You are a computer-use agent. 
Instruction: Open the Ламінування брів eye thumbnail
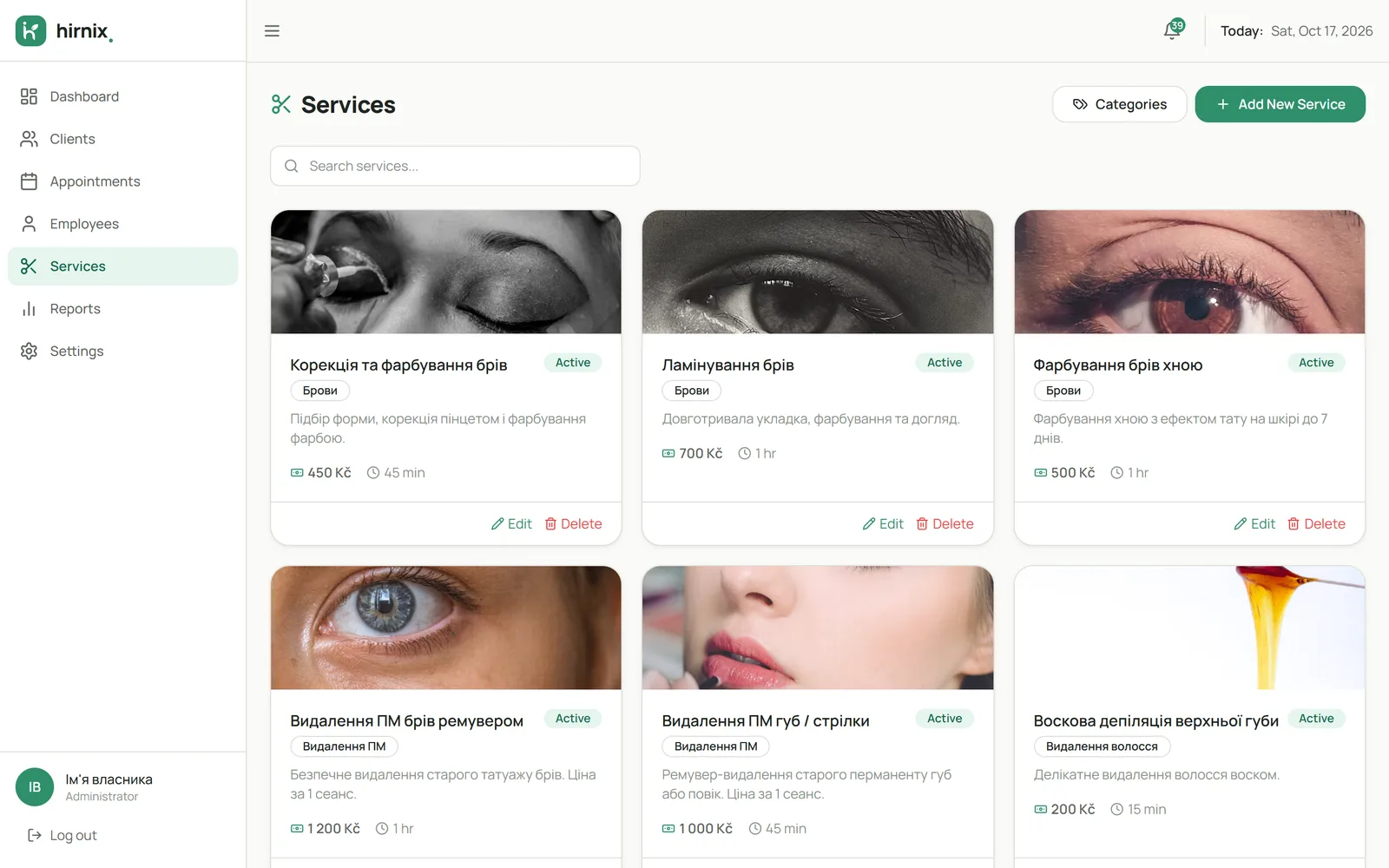818,272
